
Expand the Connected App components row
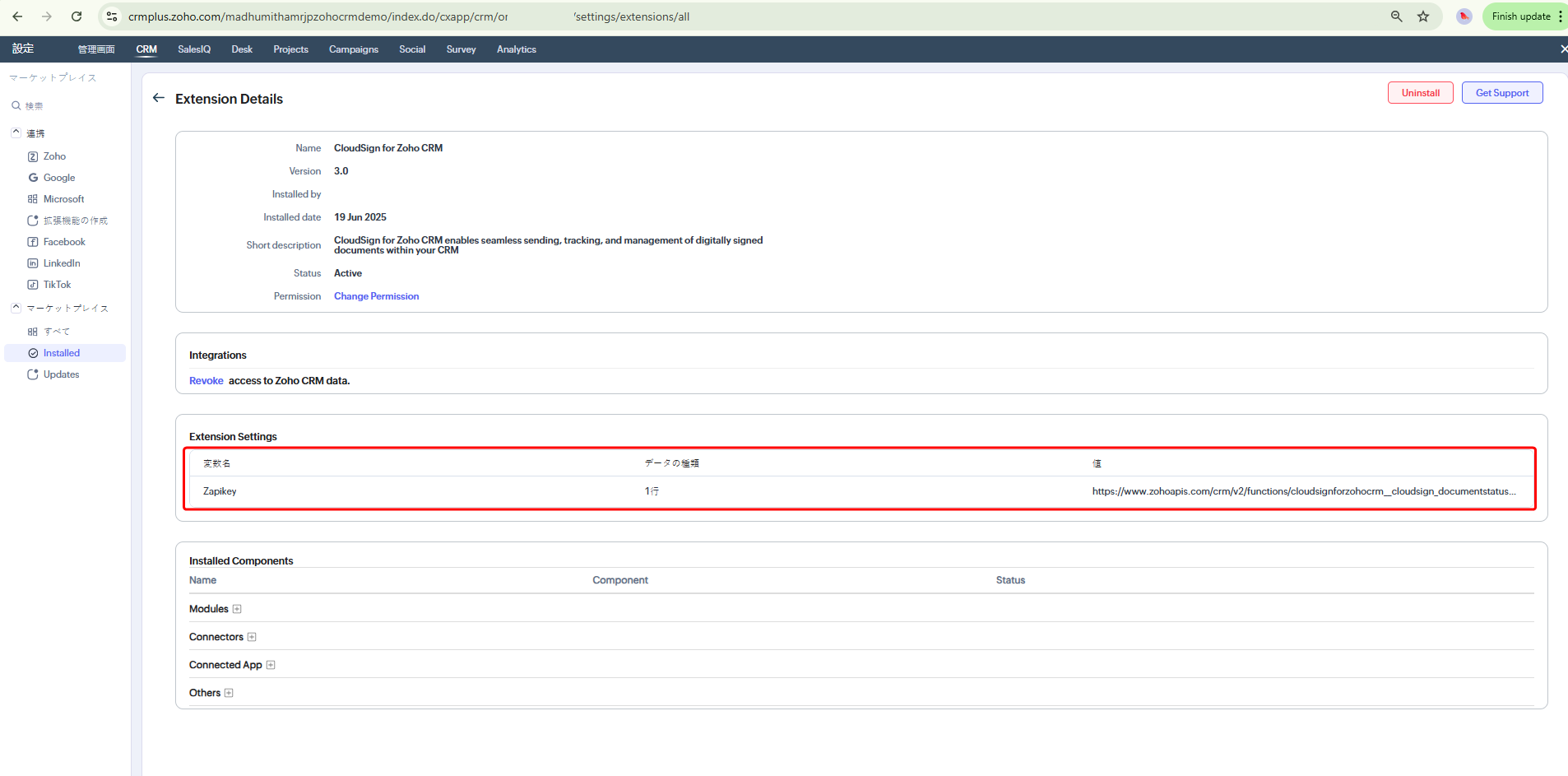[x=271, y=665]
